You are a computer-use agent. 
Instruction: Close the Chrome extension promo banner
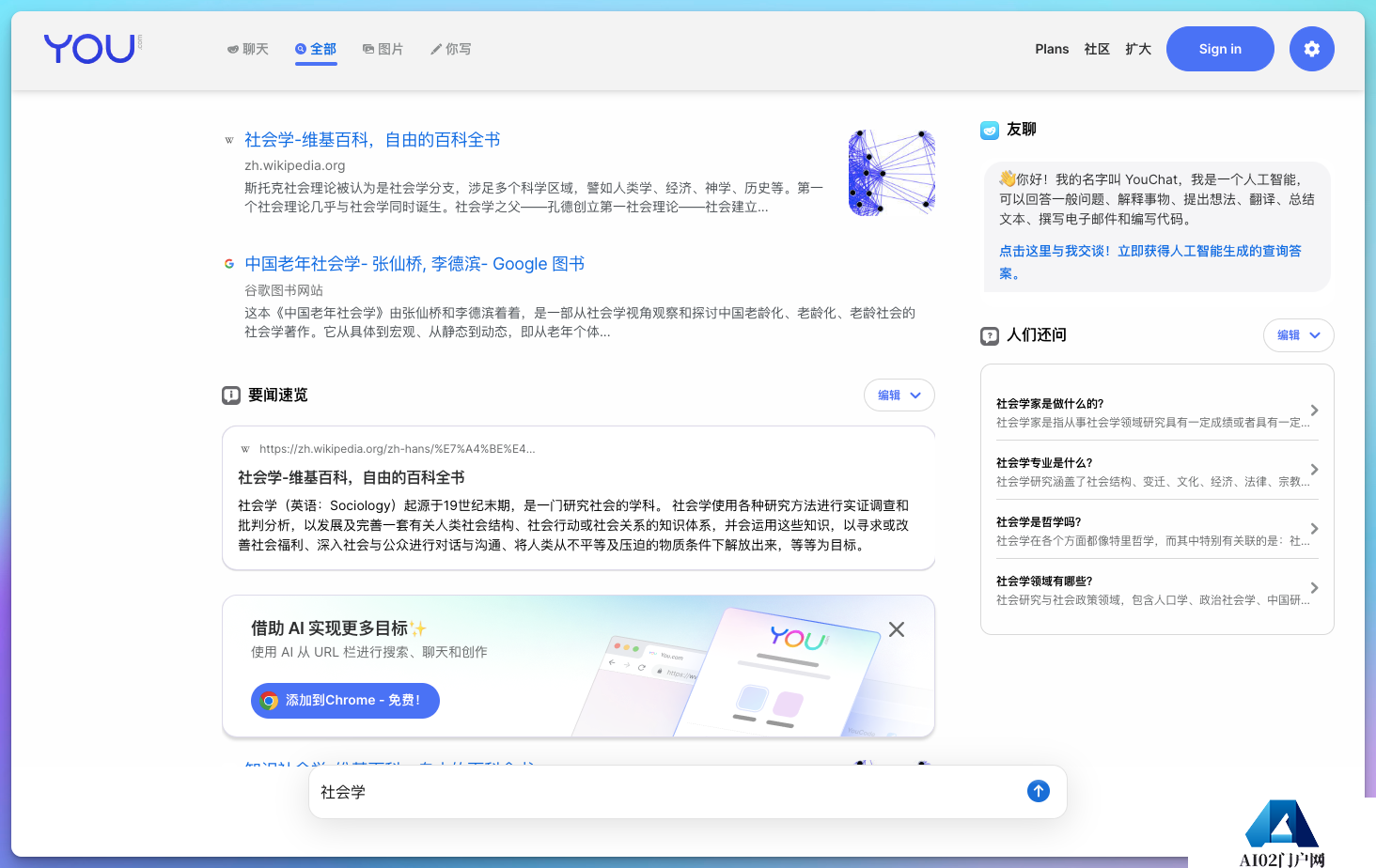coord(897,629)
